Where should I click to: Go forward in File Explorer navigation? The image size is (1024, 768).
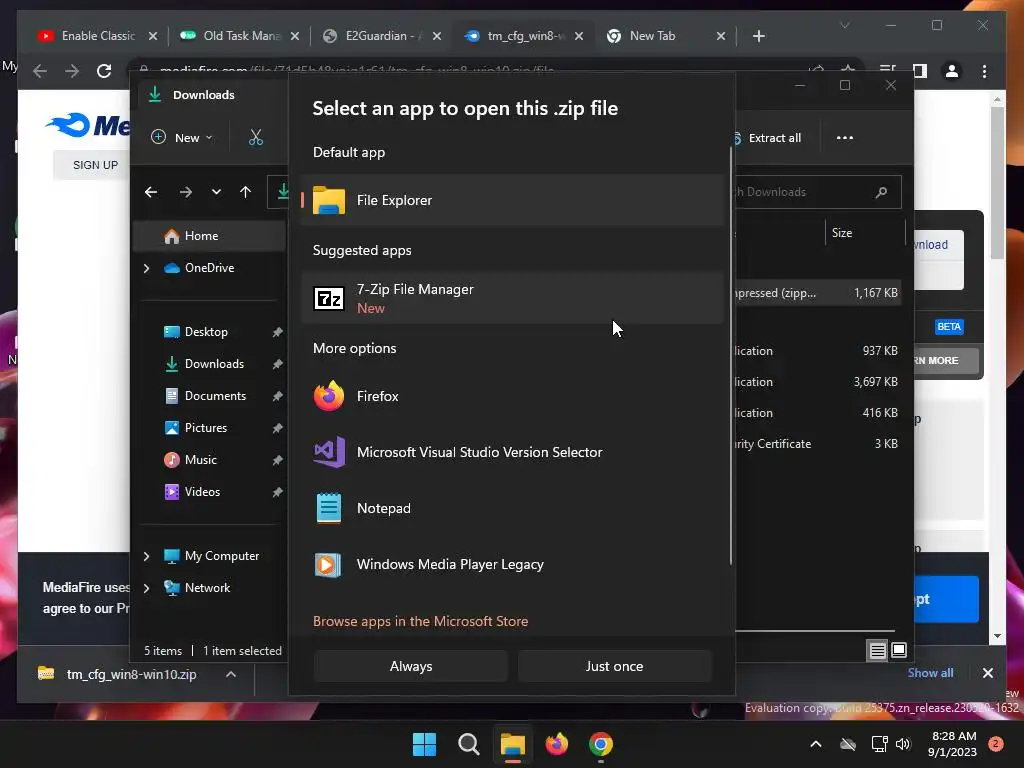[185, 192]
